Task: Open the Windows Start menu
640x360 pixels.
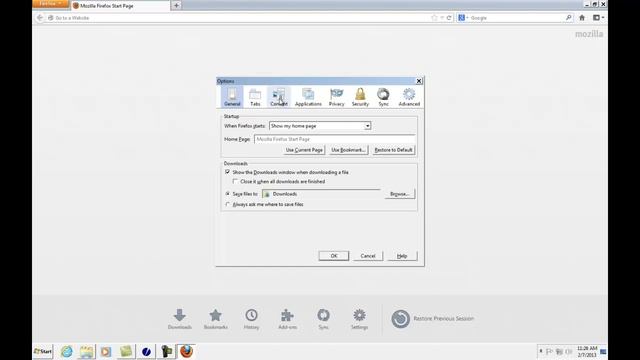Action: coord(43,351)
